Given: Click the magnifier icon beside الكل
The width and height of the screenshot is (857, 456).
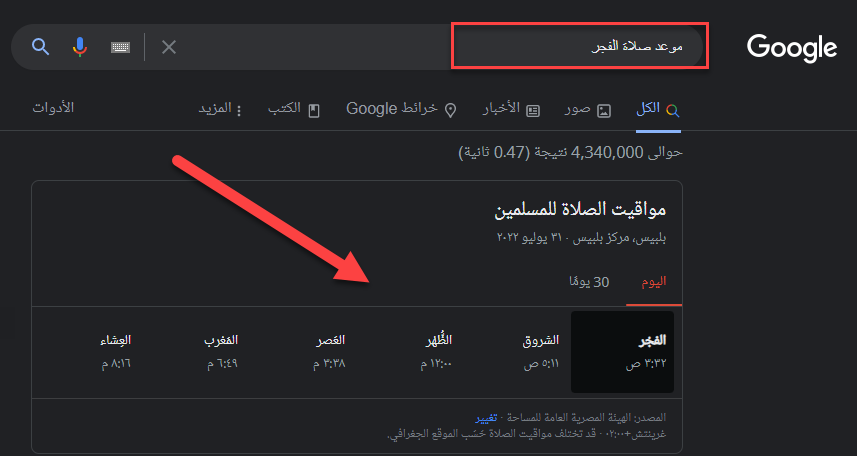Looking at the screenshot, I should (673, 111).
